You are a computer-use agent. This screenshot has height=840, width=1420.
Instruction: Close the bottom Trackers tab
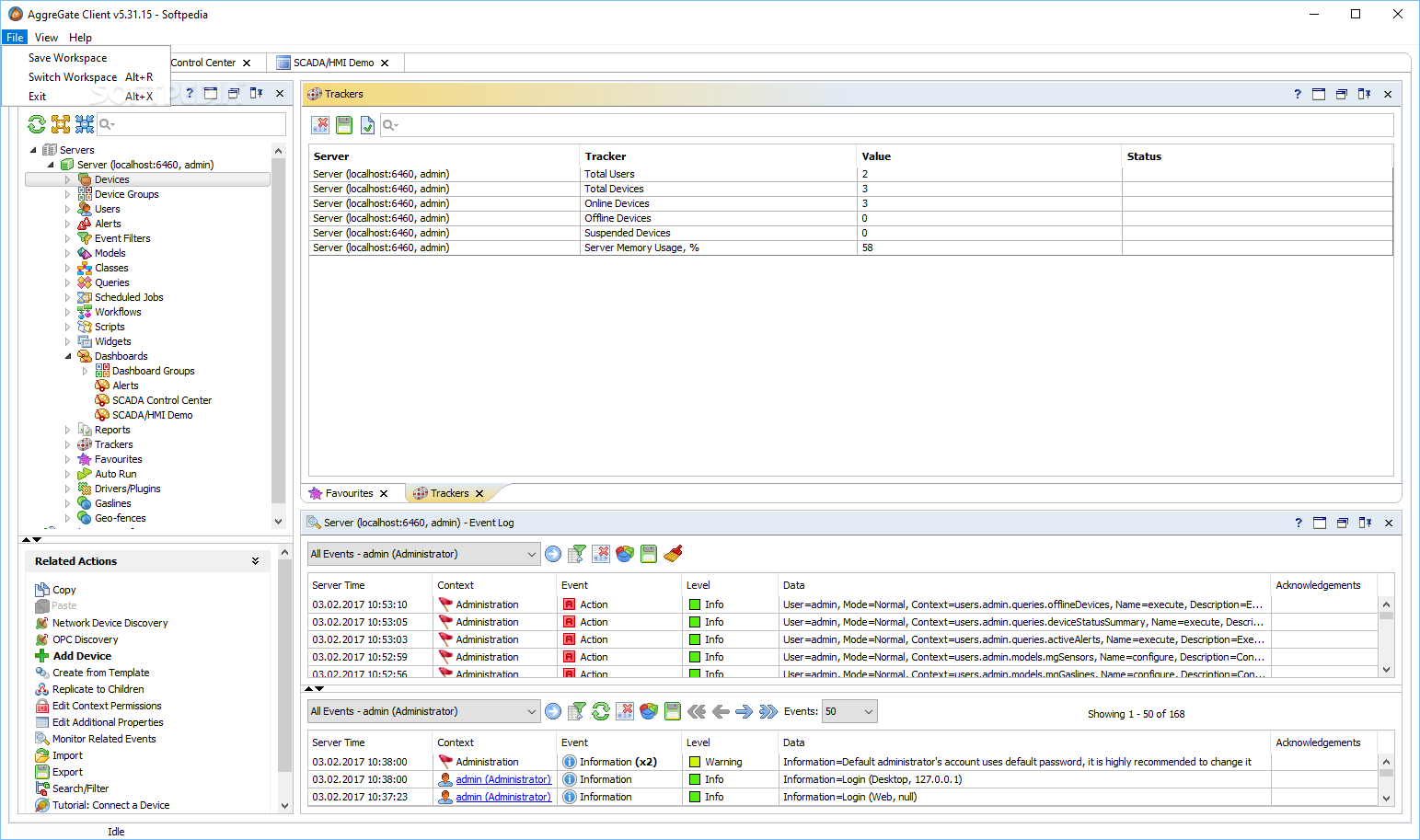[x=479, y=494]
